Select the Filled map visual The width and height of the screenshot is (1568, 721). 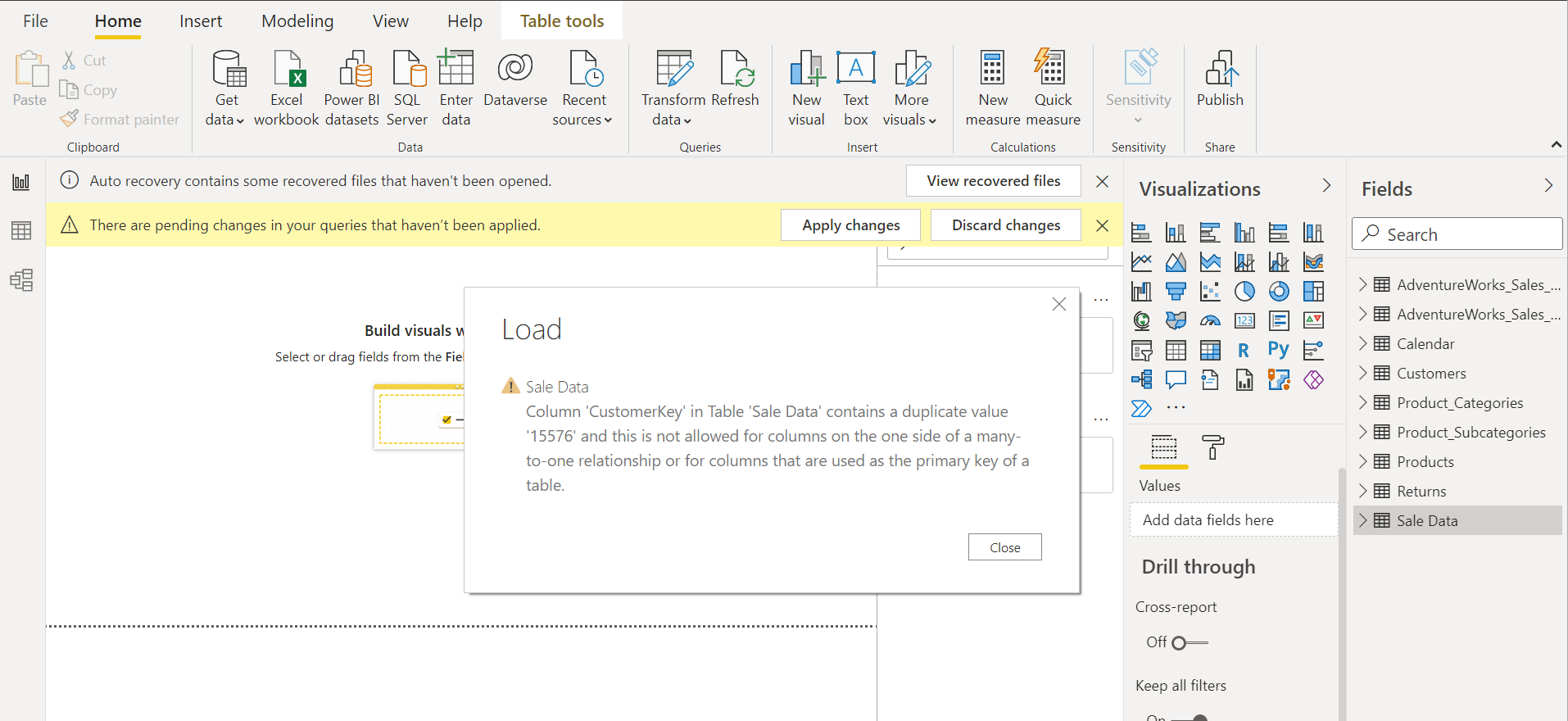(x=1176, y=321)
